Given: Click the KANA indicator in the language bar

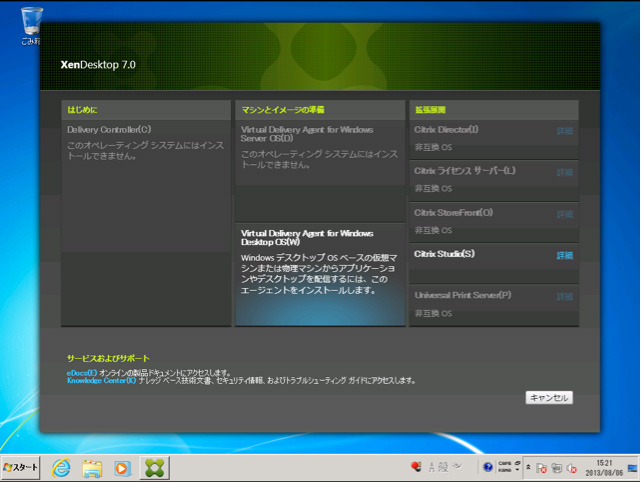Looking at the screenshot, I should [504, 470].
